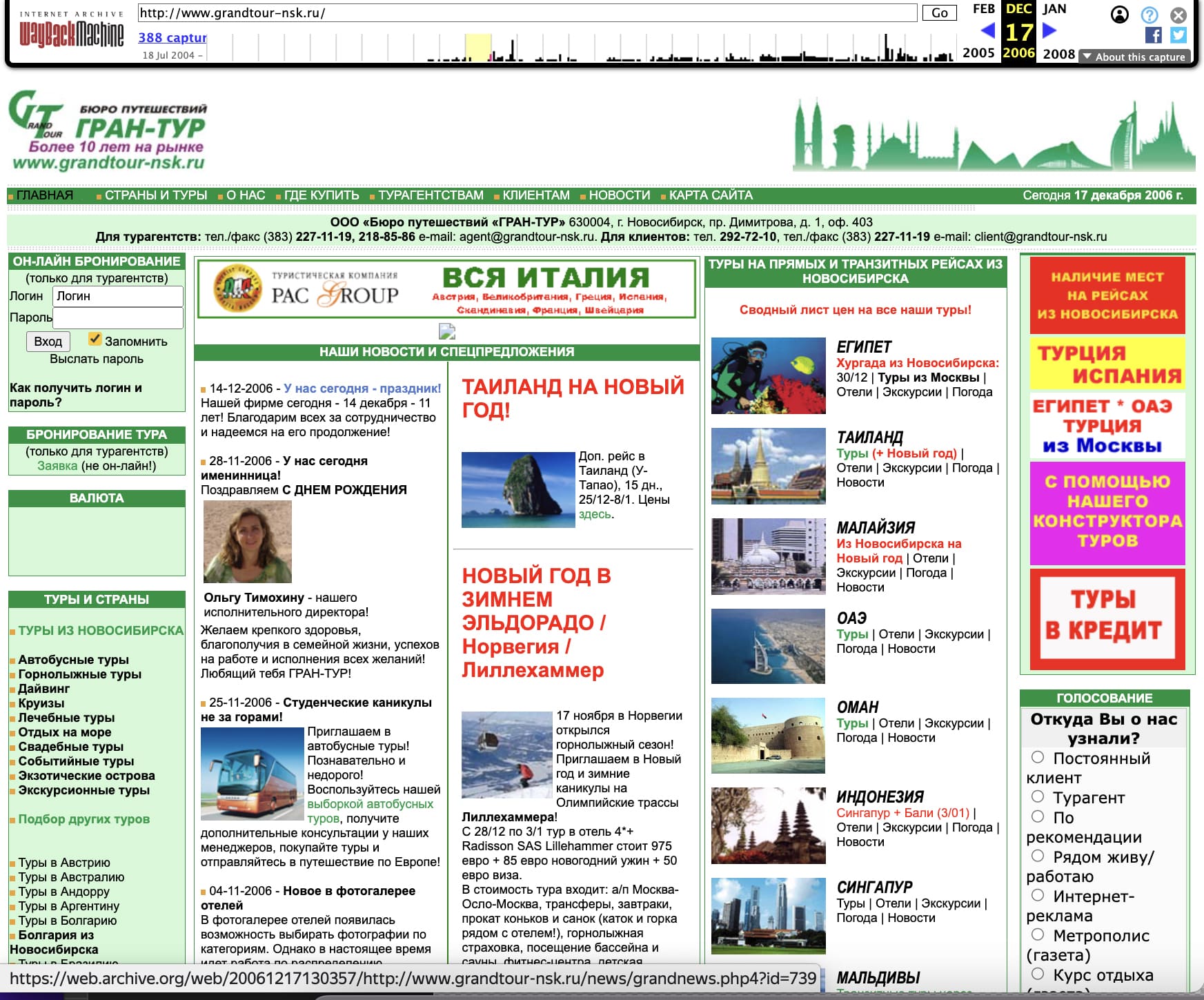
Task: Open the Заявка booking link
Action: [x=57, y=466]
